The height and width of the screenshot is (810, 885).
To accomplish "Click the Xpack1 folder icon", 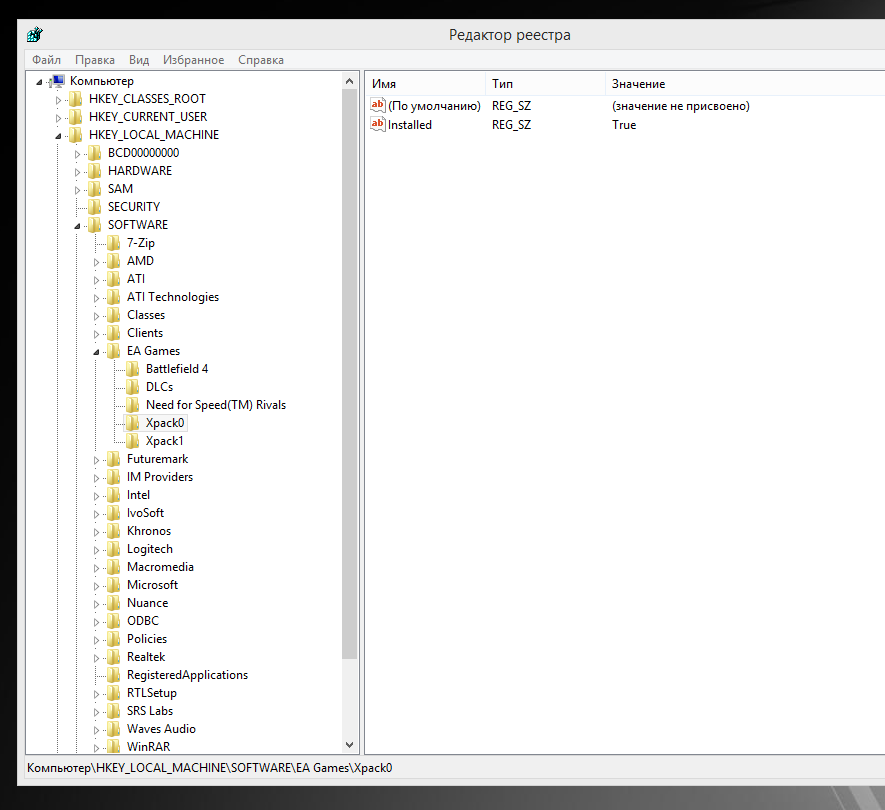I will tap(133, 441).
